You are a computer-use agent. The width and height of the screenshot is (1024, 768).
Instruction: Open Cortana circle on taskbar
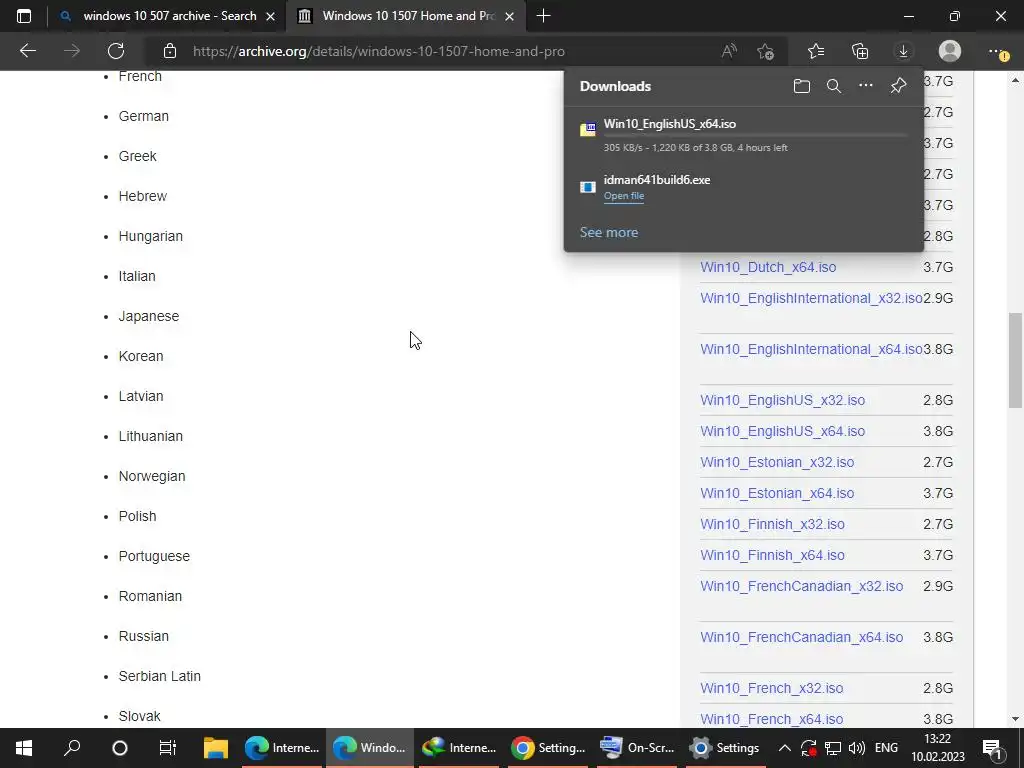(x=120, y=748)
